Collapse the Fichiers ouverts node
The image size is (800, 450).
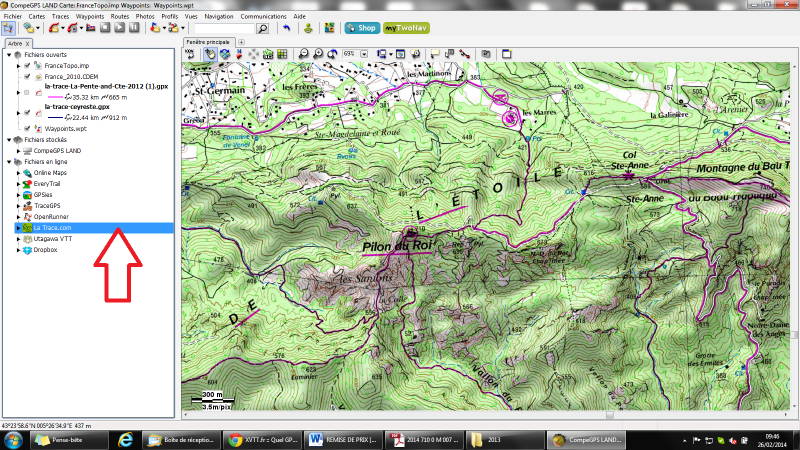pyautogui.click(x=9, y=55)
